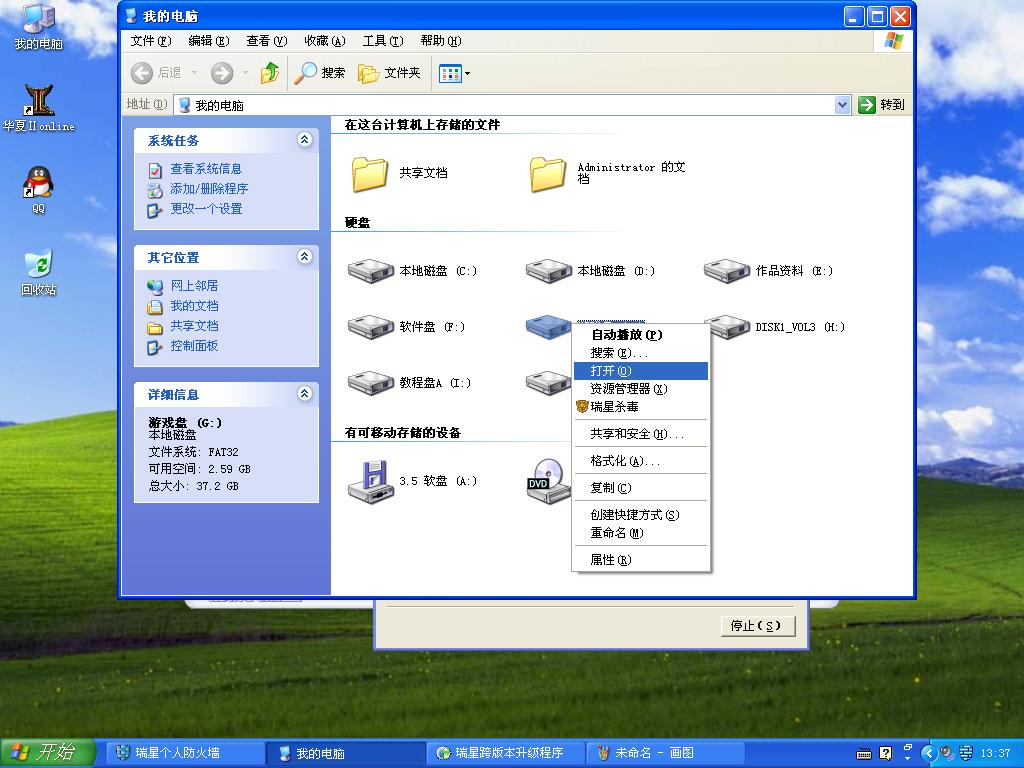Collapse the 其它位置 panel
Viewport: 1024px width, 768px height.
click(304, 257)
